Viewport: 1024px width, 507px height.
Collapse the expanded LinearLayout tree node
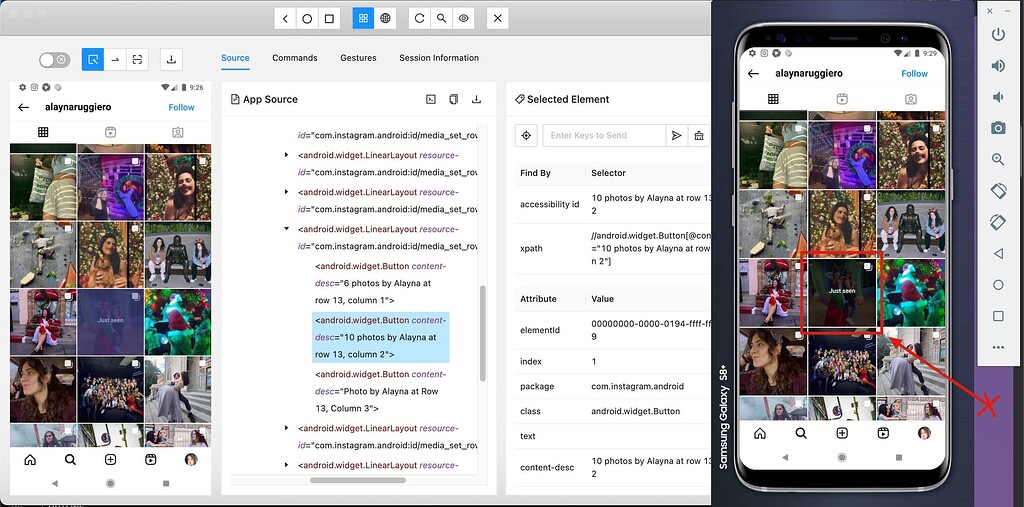coord(287,228)
